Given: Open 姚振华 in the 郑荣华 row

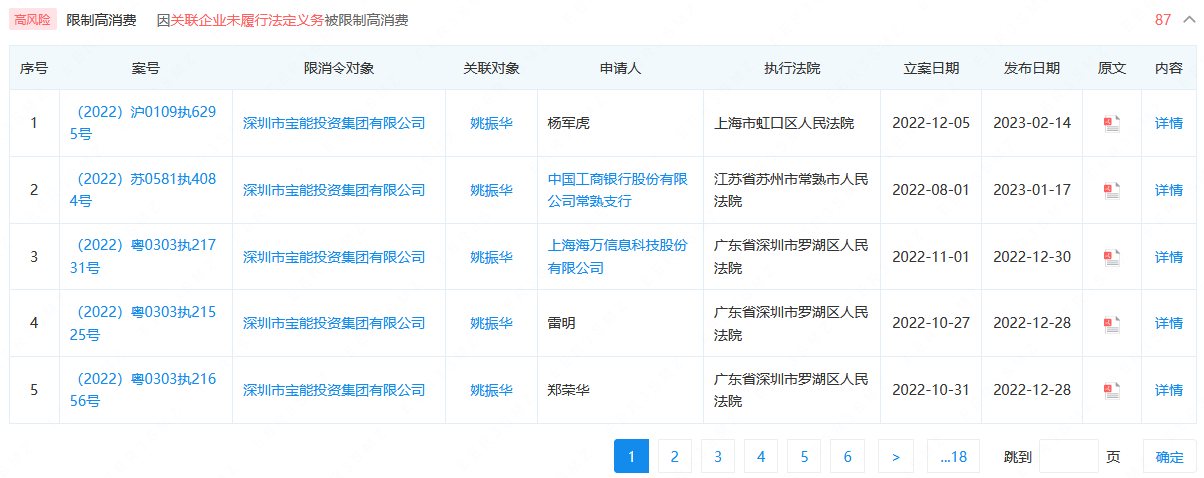Looking at the screenshot, I should (x=491, y=390).
